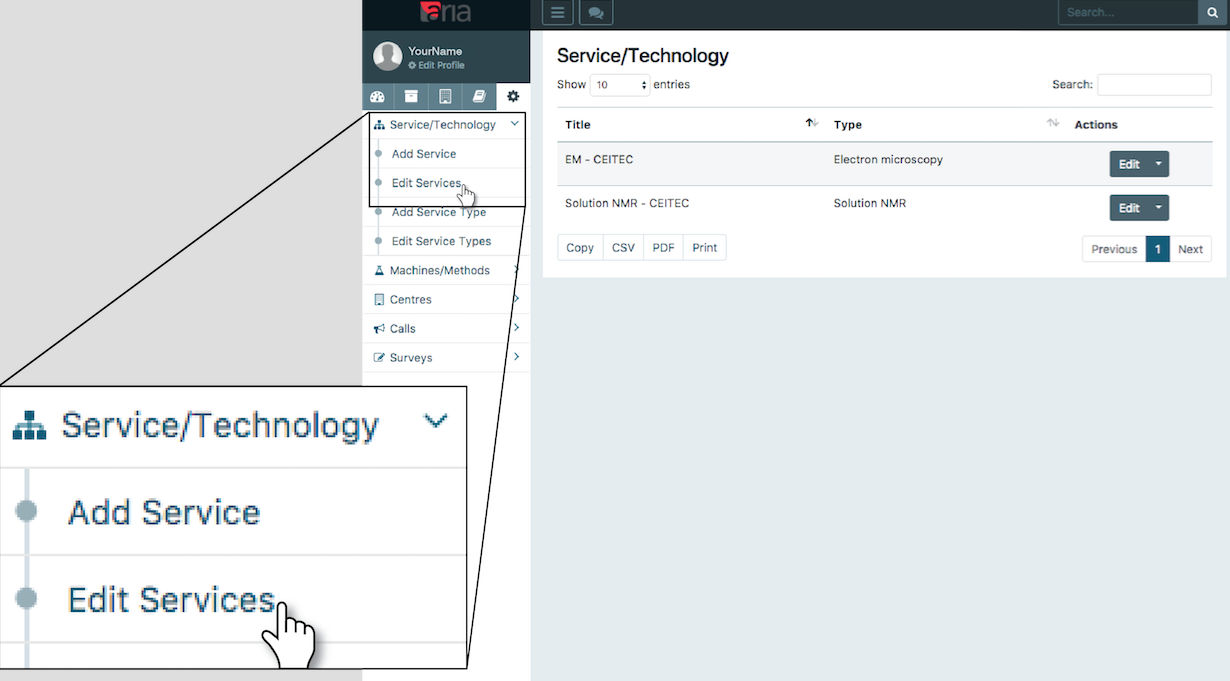Click the magnifier search button in top bar

(1213, 13)
